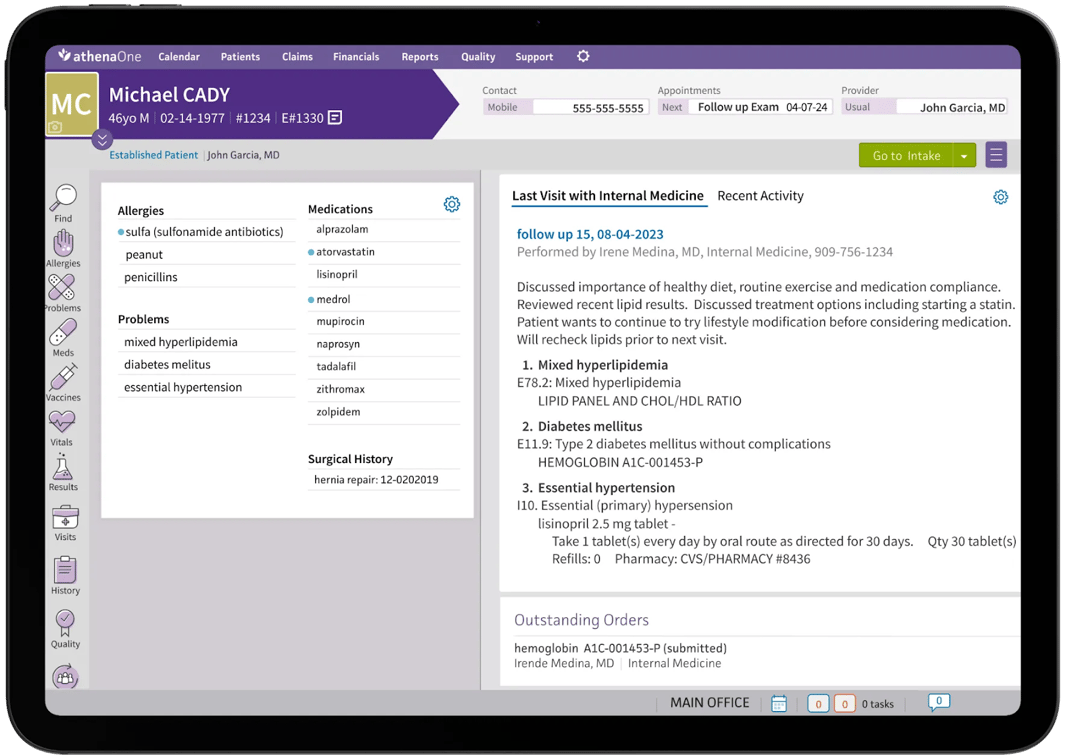This screenshot has width=1082, height=755.
Task: Toggle the indicator next to medrol
Action: (313, 299)
